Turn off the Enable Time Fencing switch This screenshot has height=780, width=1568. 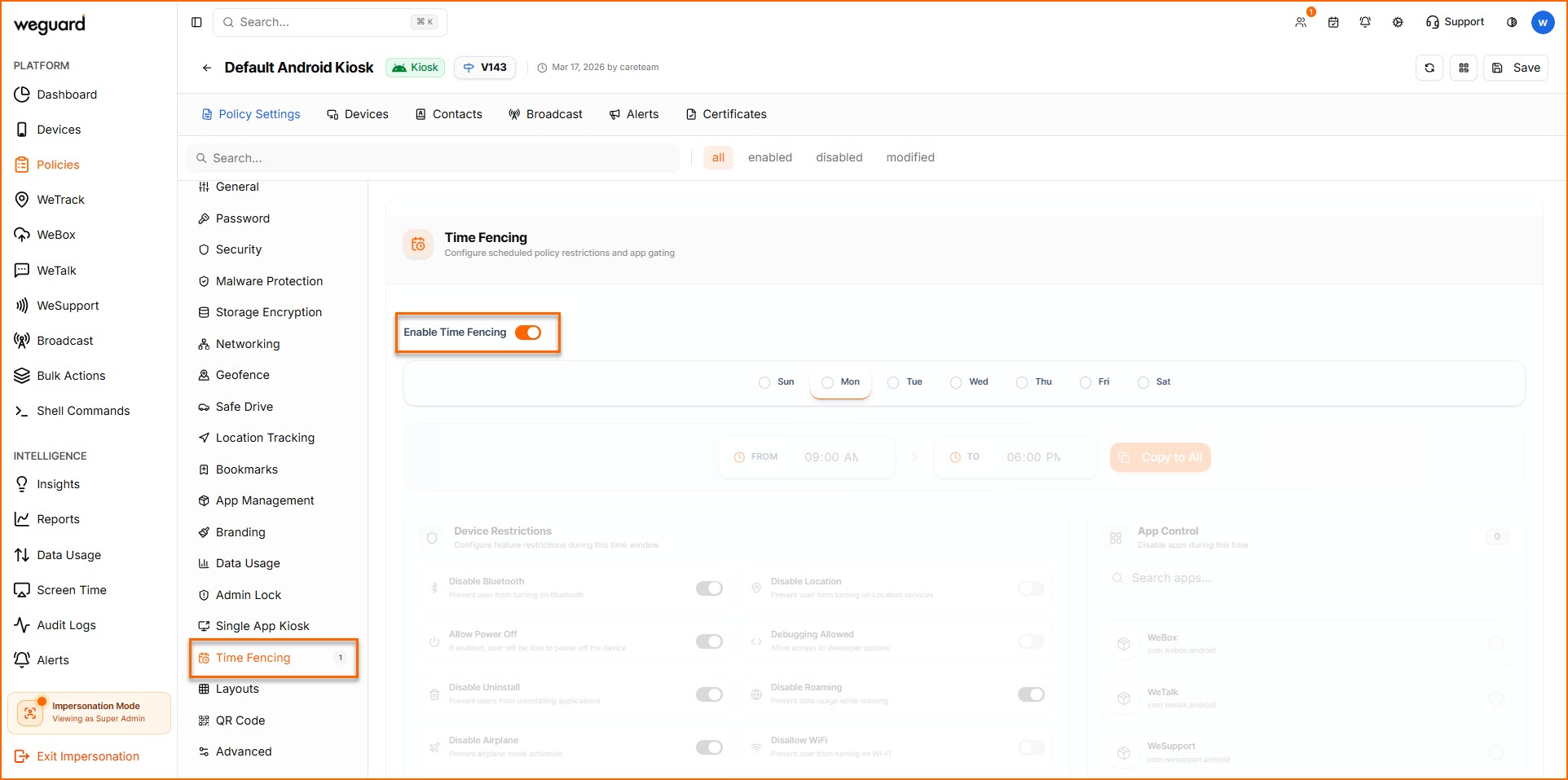(x=528, y=333)
